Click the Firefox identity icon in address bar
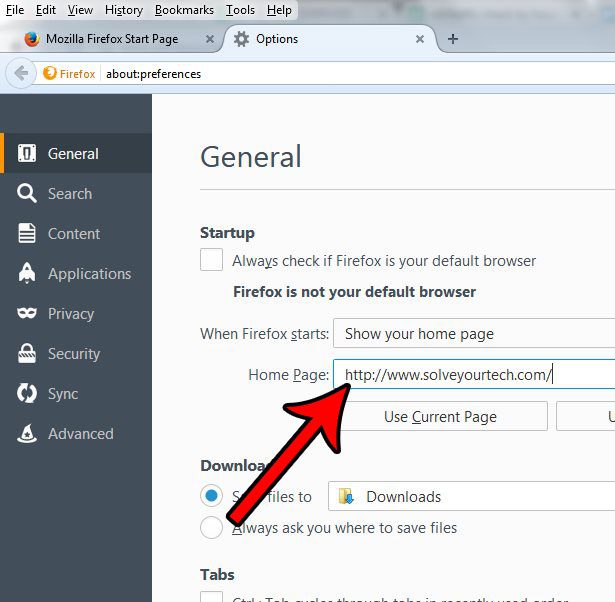The height and width of the screenshot is (602, 615). (x=50, y=73)
